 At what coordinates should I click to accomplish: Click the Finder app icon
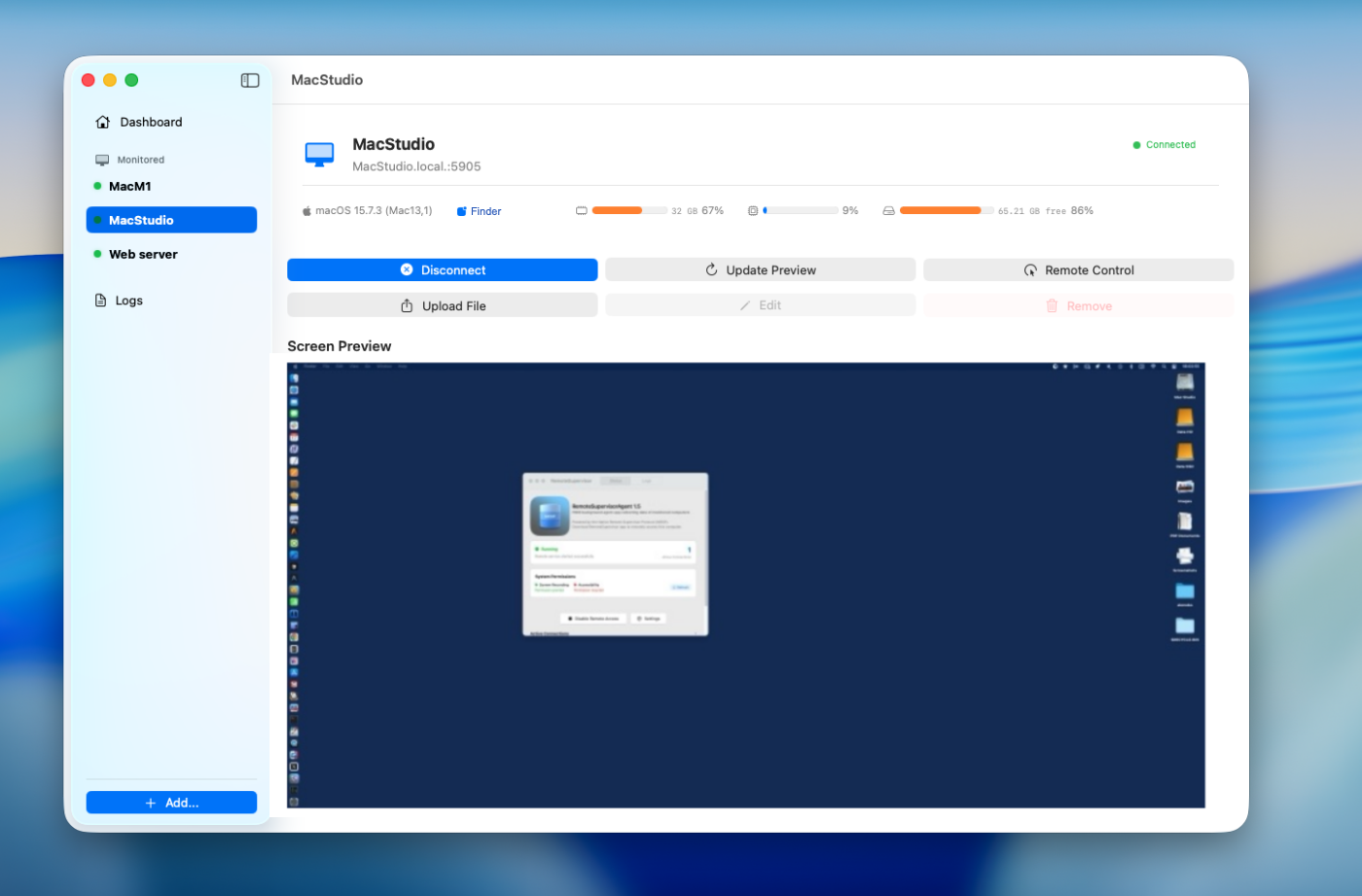pos(462,212)
